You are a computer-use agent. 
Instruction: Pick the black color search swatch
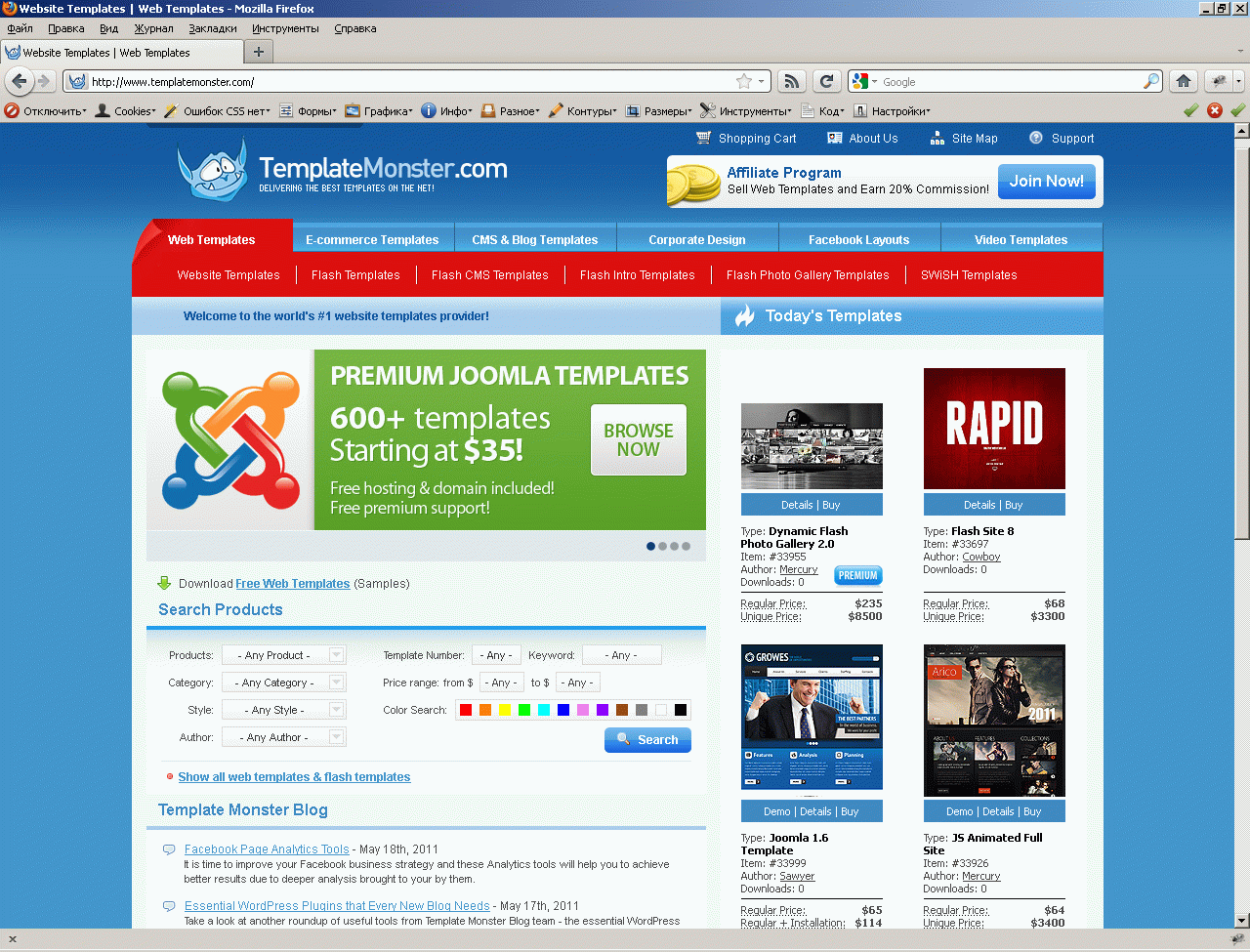coord(681,710)
